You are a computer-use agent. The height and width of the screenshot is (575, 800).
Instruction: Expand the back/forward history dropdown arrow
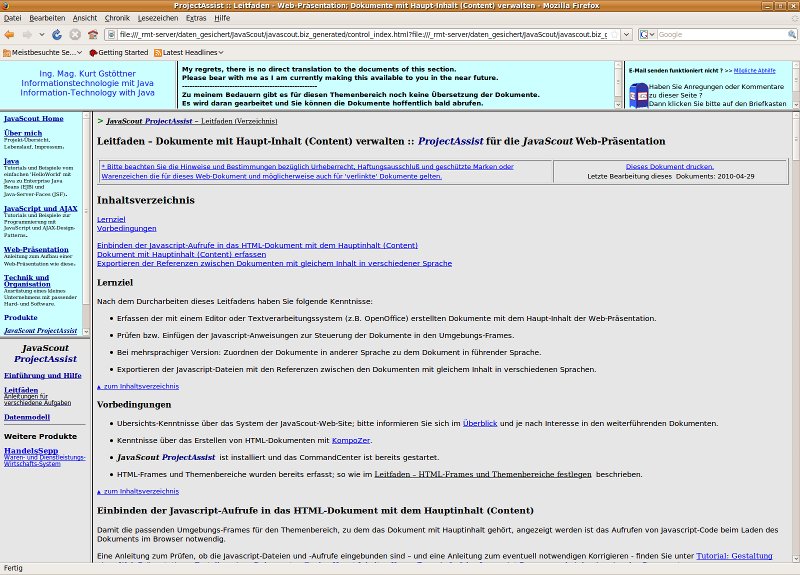[x=41, y=34]
